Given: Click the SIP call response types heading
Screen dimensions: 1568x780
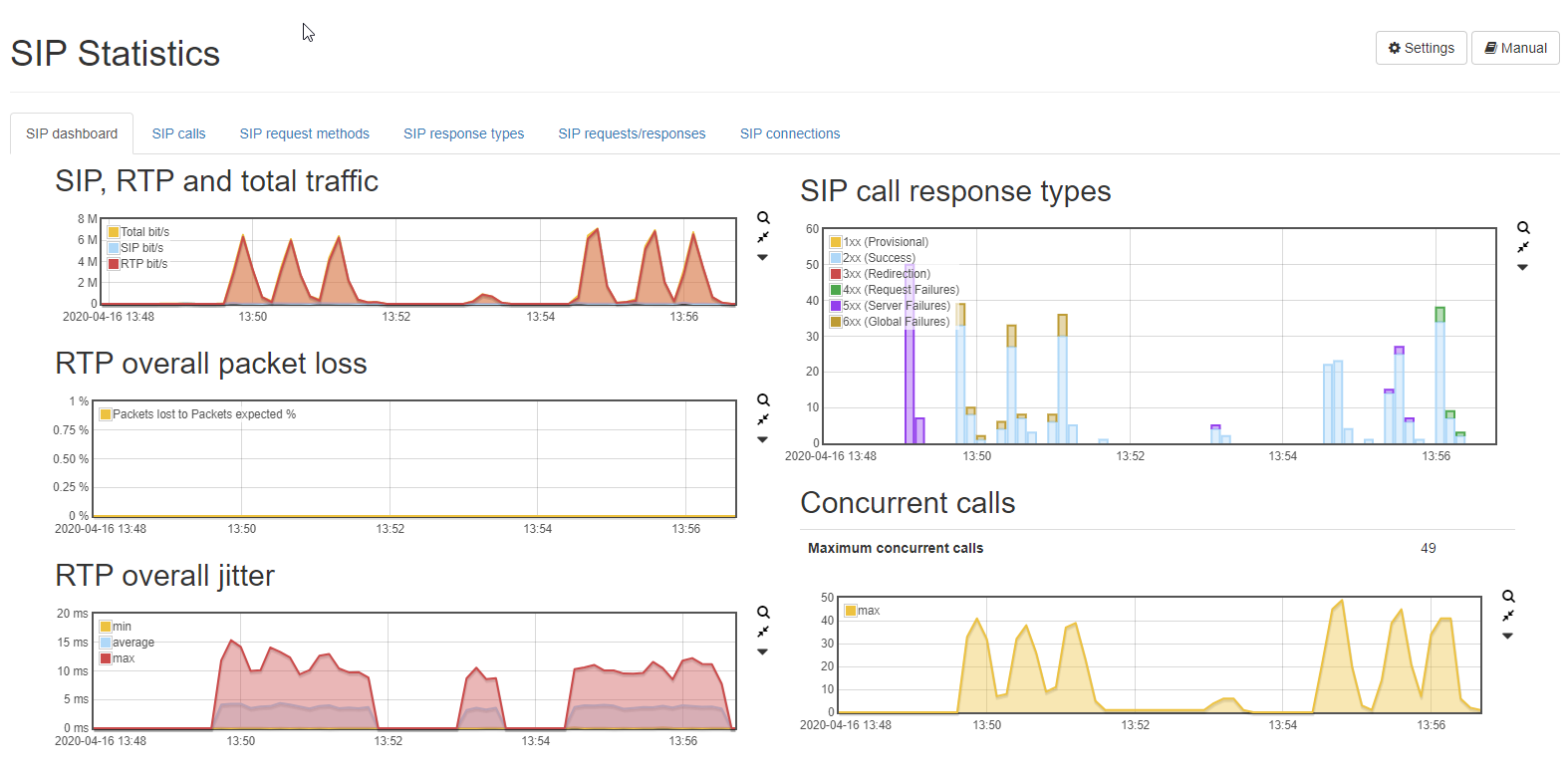Looking at the screenshot, I should 955,191.
